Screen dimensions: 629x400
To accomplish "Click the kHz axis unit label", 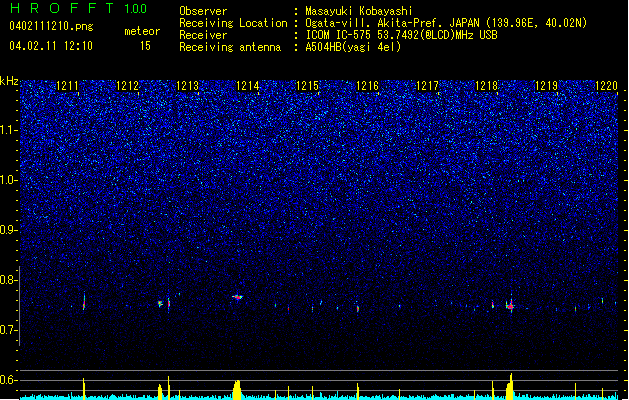I will (9, 81).
